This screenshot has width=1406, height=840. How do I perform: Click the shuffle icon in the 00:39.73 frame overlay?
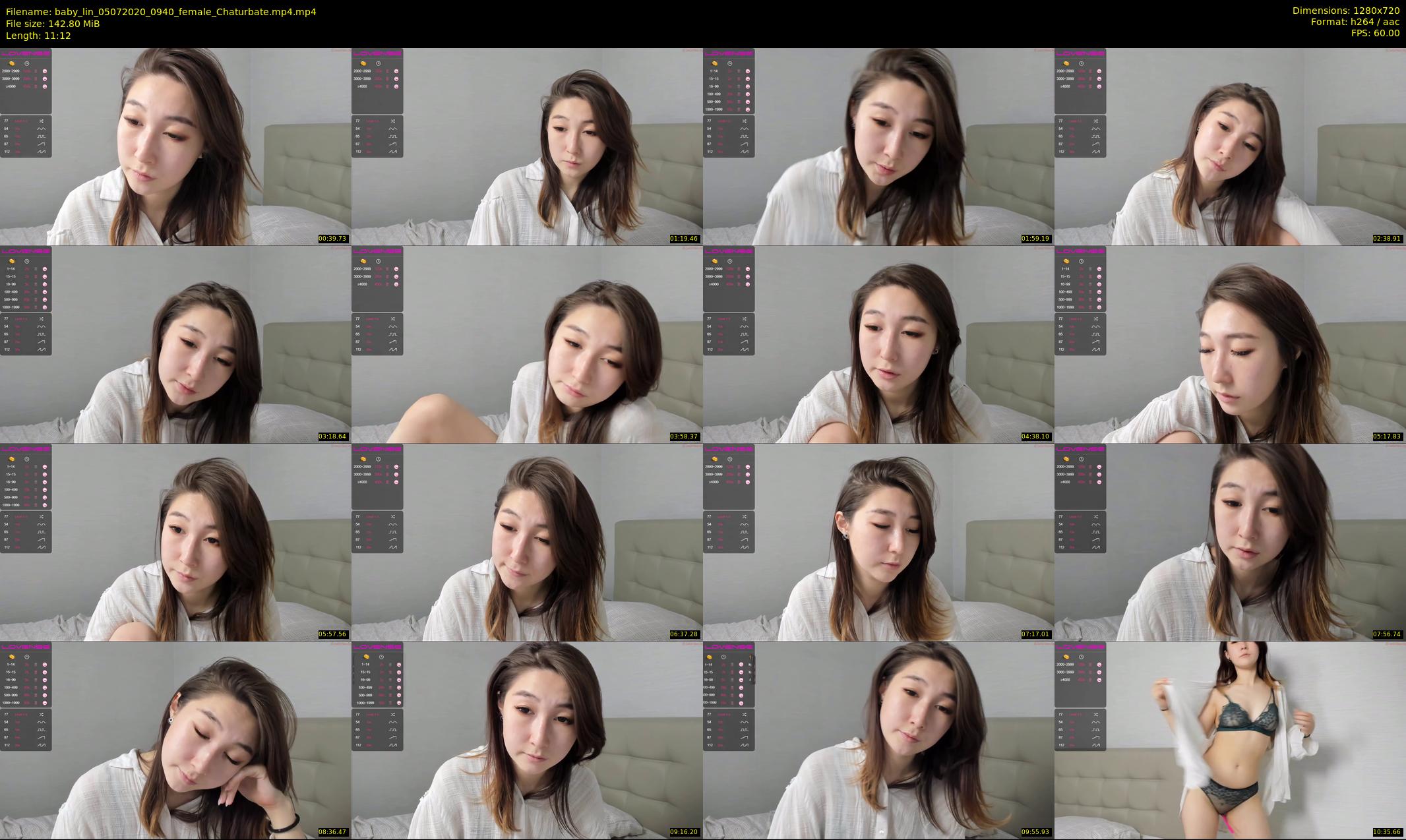click(x=42, y=121)
